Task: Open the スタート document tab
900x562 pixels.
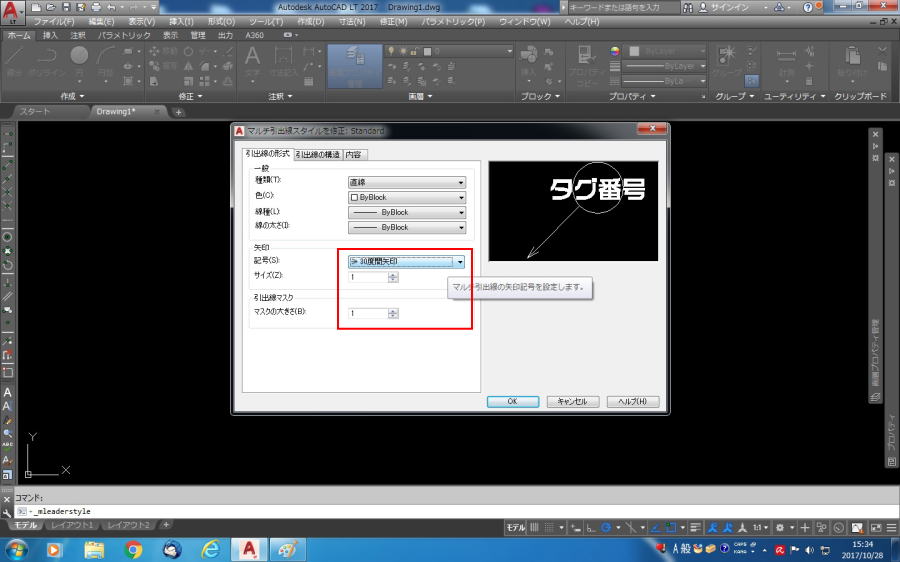Action: 36,111
